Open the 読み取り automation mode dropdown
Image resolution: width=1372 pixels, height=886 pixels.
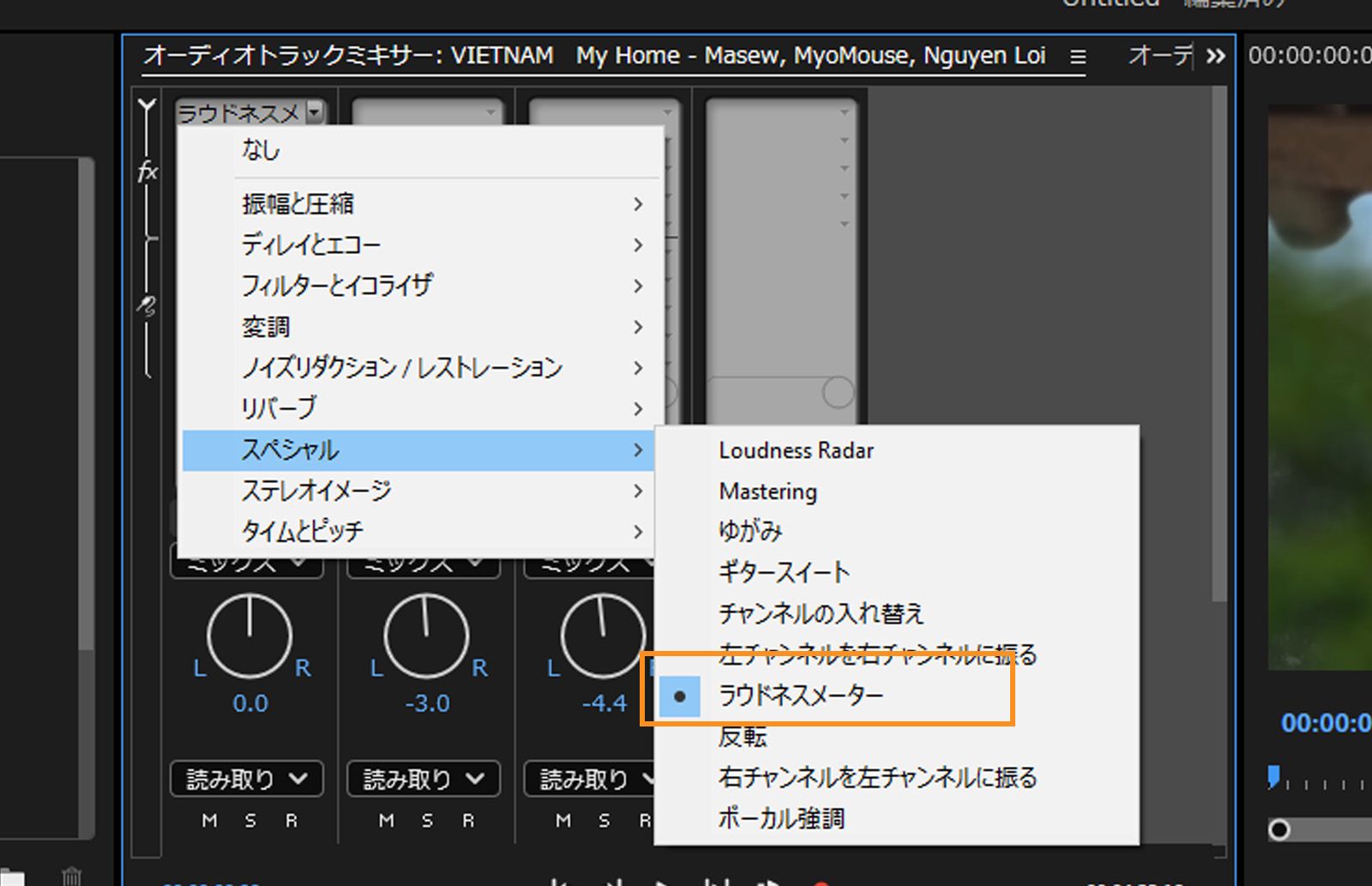[x=246, y=779]
